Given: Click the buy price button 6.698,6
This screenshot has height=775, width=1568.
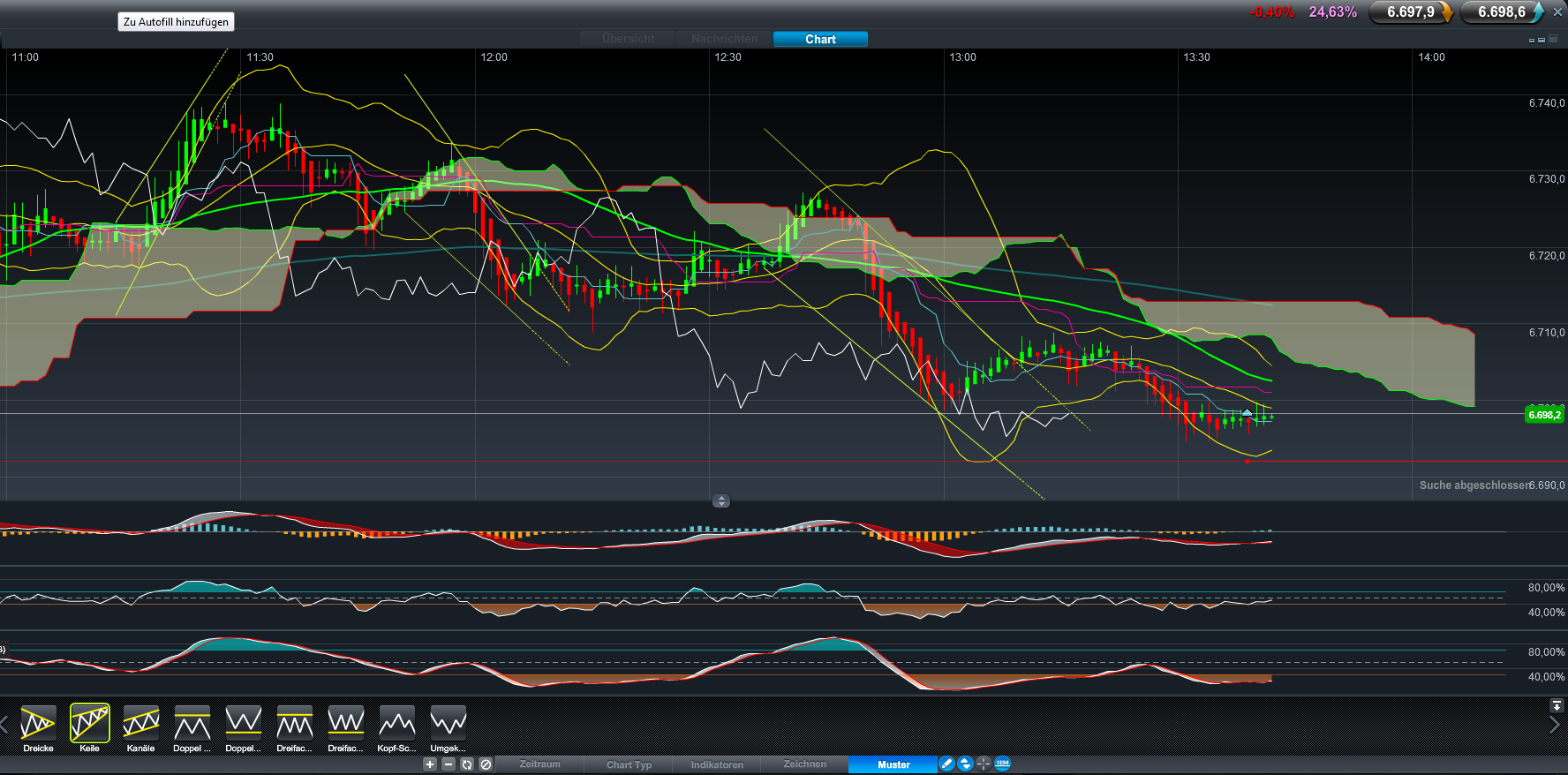Looking at the screenshot, I should pyautogui.click(x=1502, y=12).
